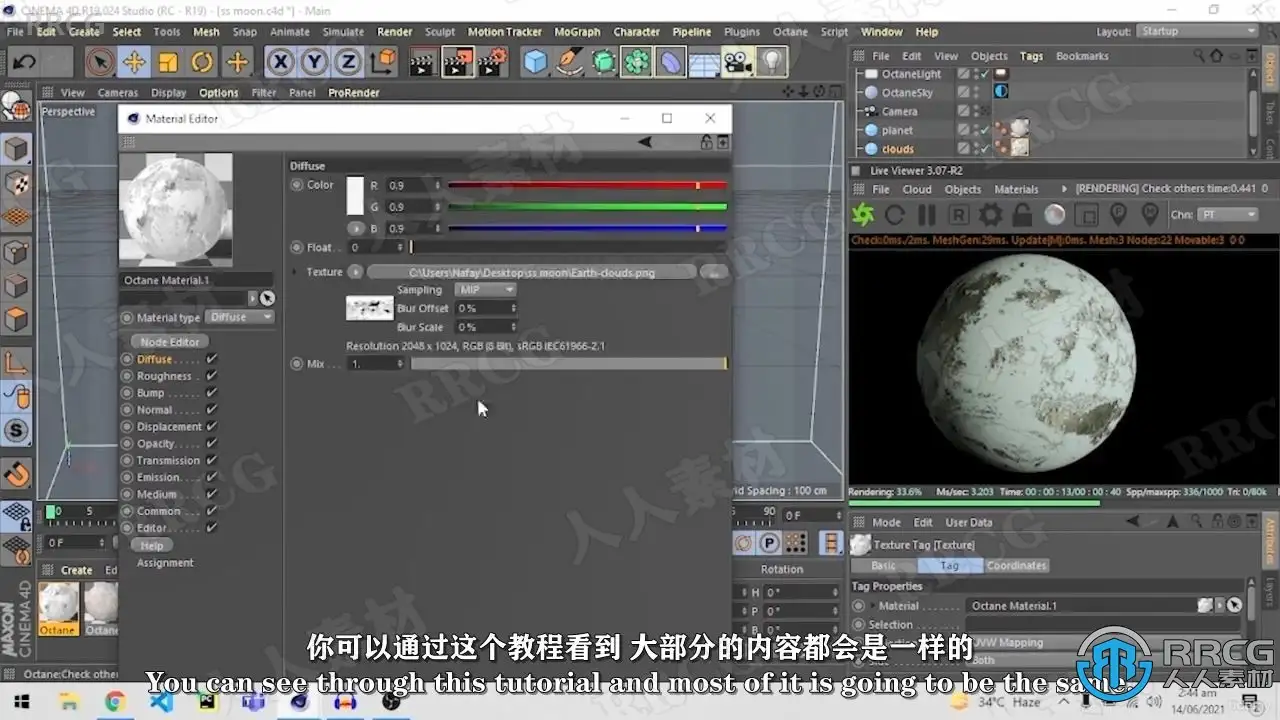Disable the Bump channel checkbox
Viewport: 1280px width, 720px height.
[212, 393]
